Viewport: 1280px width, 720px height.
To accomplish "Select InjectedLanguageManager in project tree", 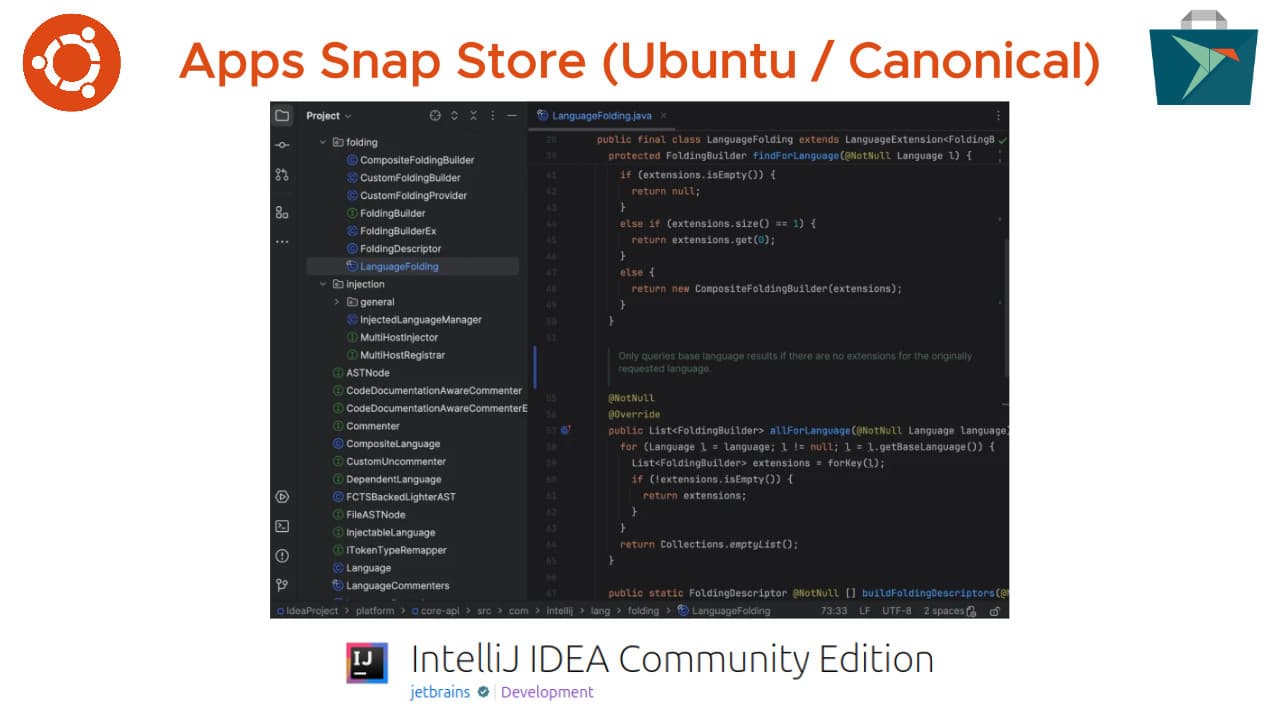I will (x=414, y=320).
